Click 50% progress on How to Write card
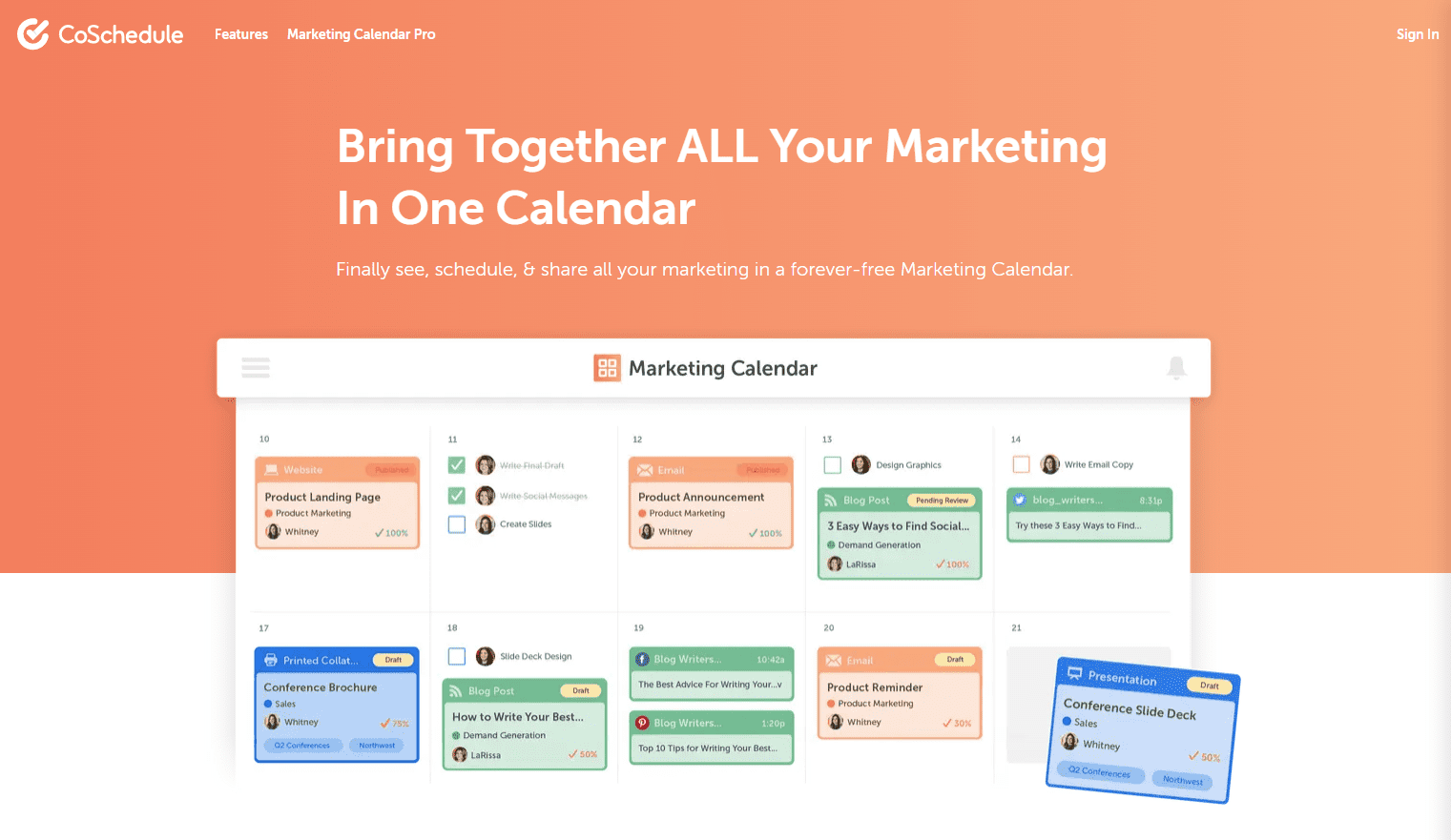 click(x=583, y=754)
